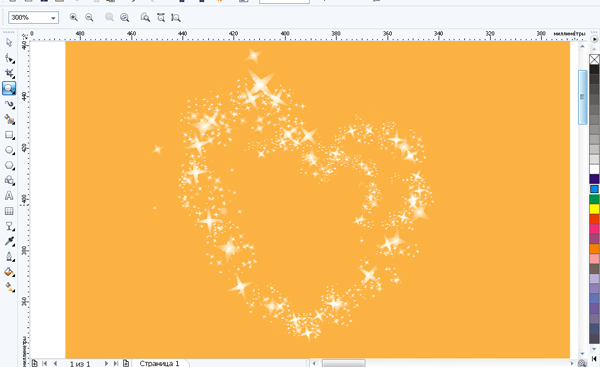Select the 'Страница 1' page tab
Viewport: 600px width, 367px height.
pos(159,363)
